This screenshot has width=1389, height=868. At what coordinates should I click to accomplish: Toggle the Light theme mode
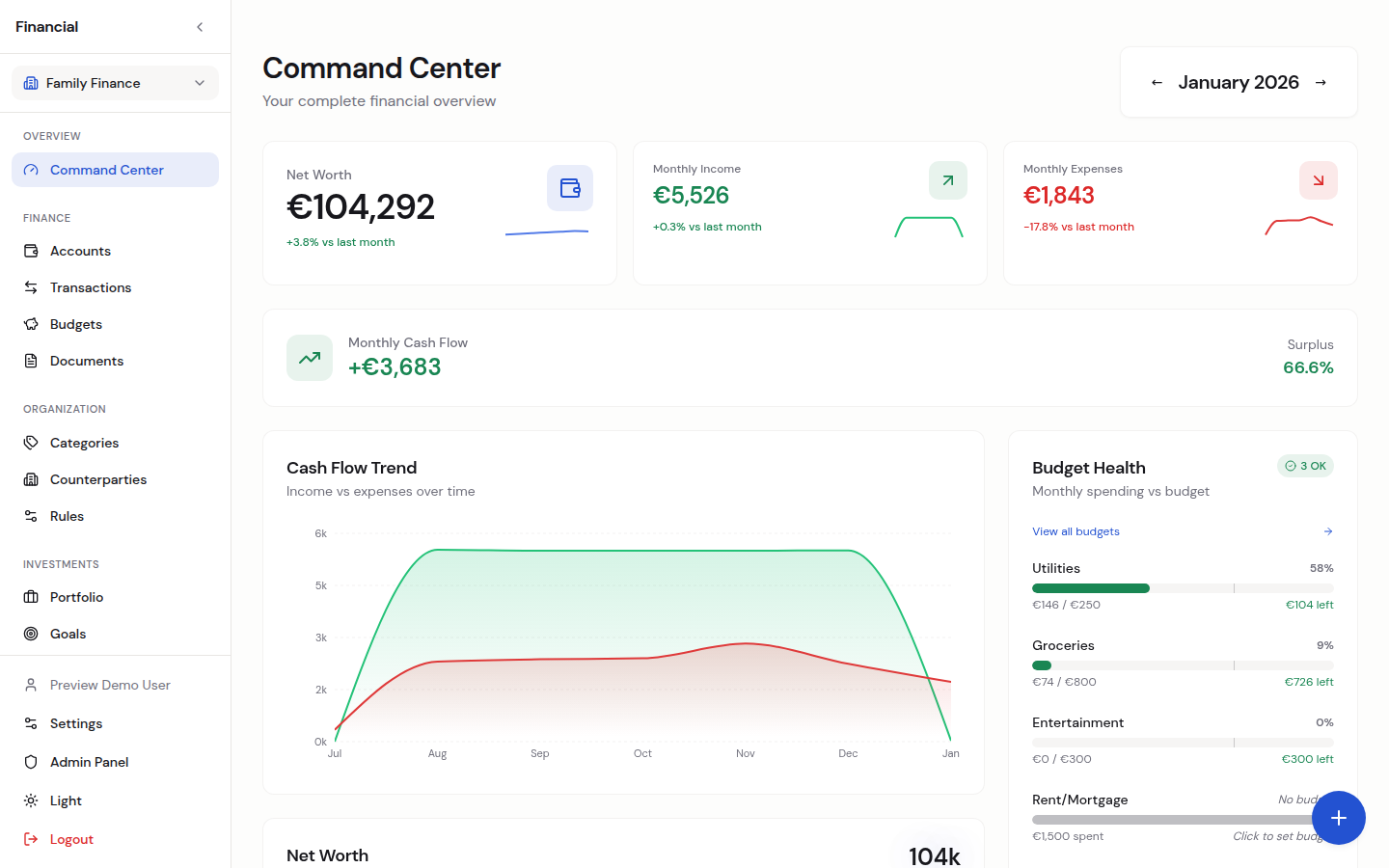pos(66,800)
